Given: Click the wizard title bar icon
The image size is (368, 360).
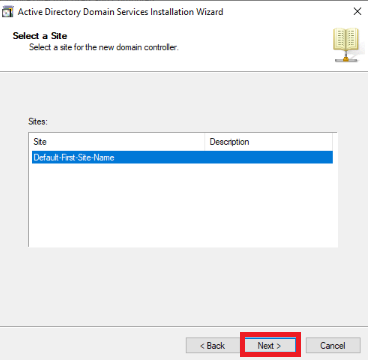Looking at the screenshot, I should click(8, 12).
